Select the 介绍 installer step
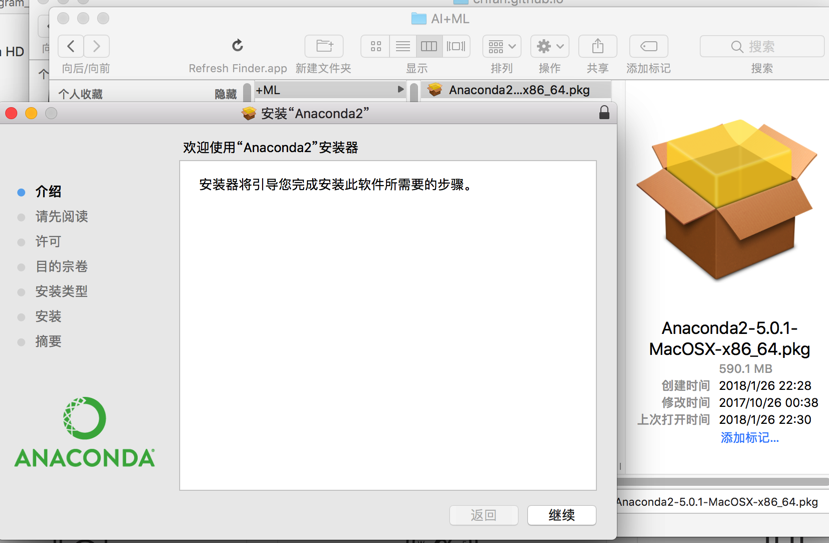829x543 pixels. pyautogui.click(x=48, y=191)
